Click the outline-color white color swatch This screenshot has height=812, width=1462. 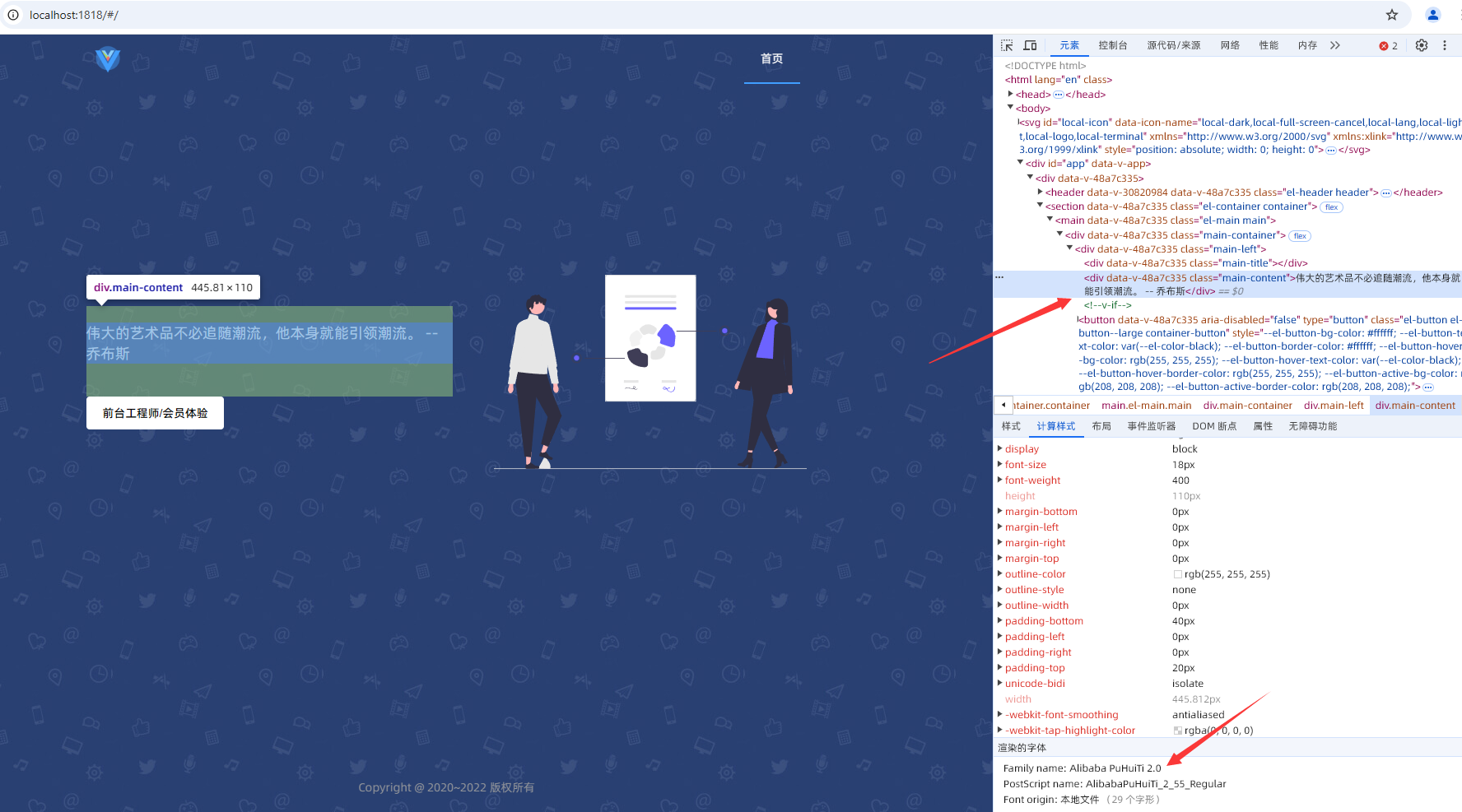(x=1177, y=574)
